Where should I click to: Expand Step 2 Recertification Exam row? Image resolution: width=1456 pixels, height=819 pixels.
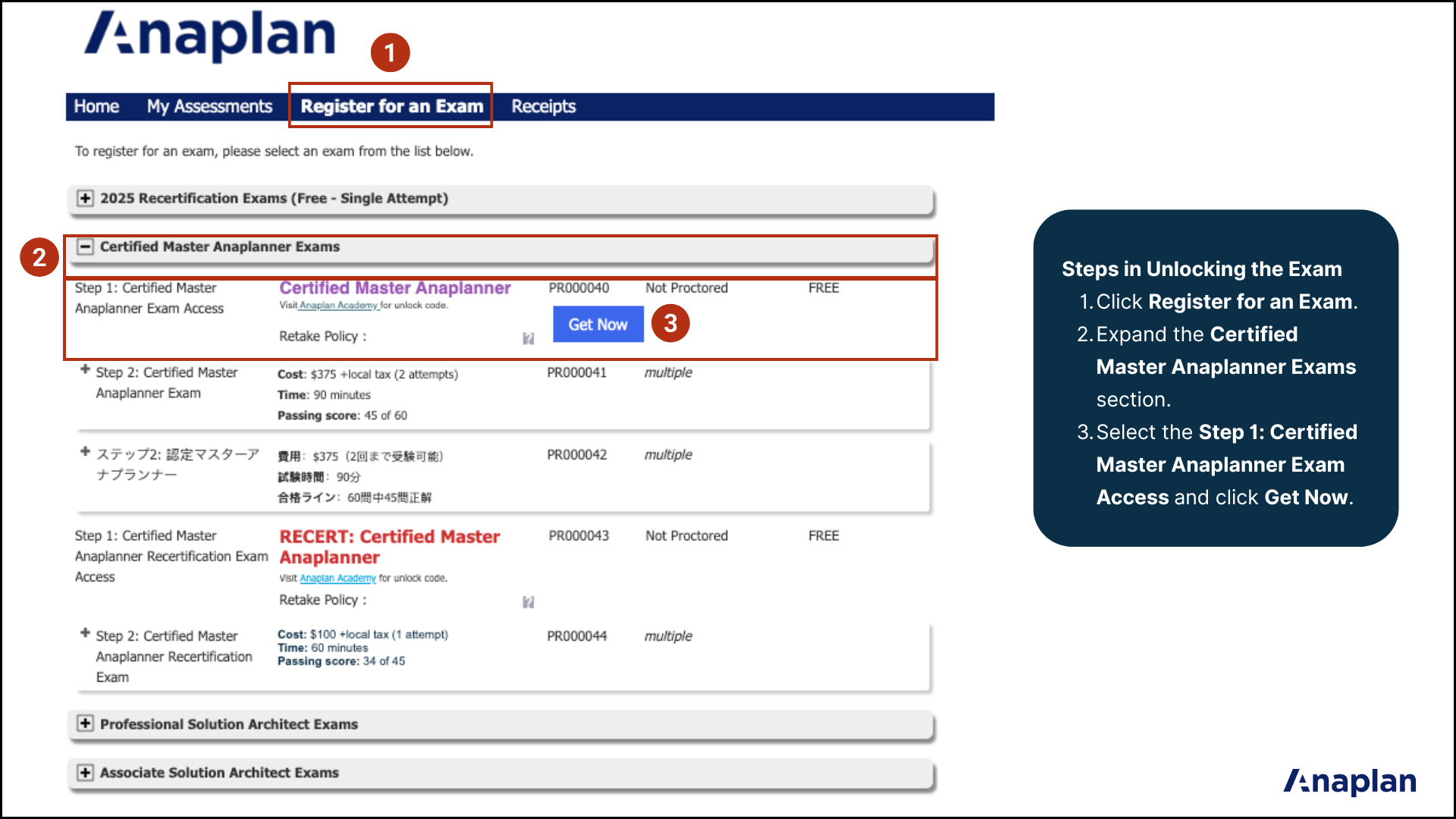85,633
